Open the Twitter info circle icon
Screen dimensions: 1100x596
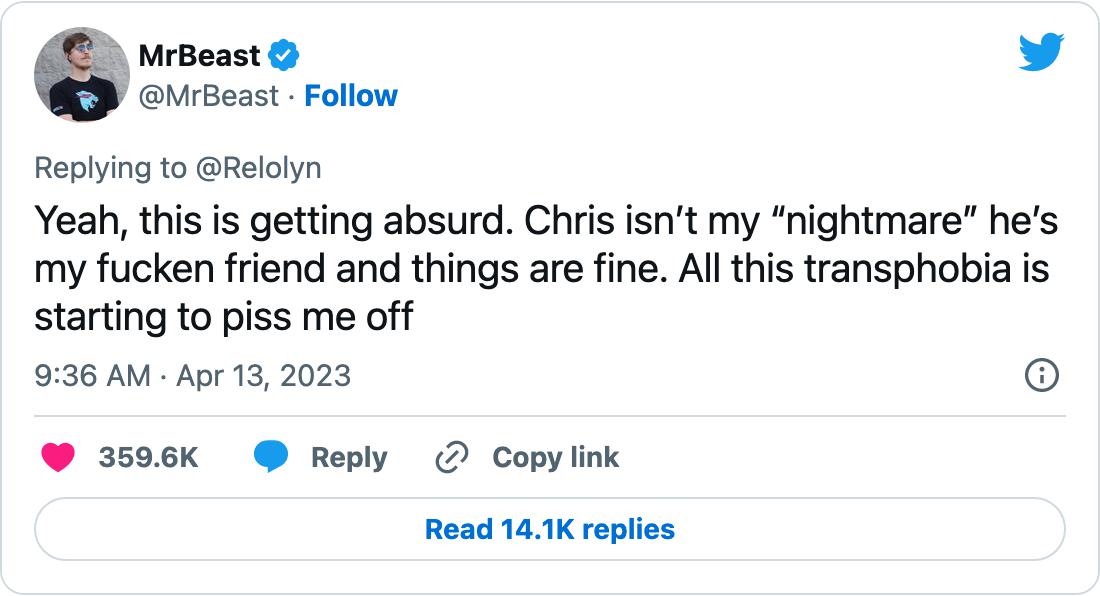pyautogui.click(x=1042, y=376)
